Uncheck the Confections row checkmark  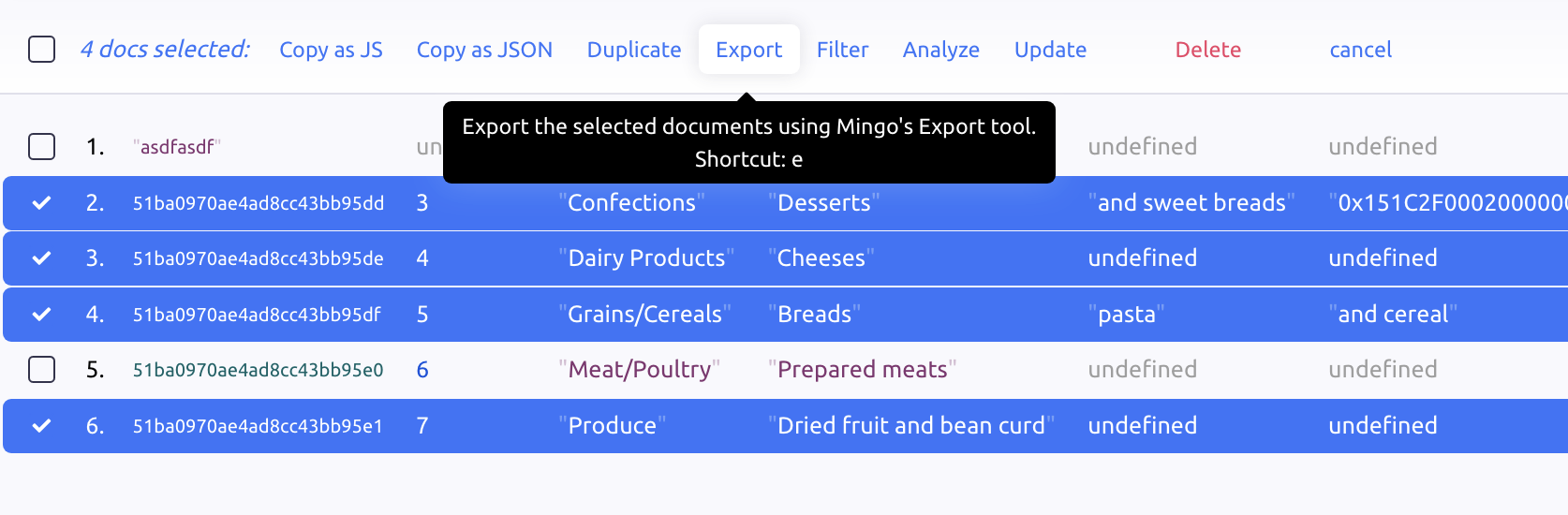(x=42, y=203)
